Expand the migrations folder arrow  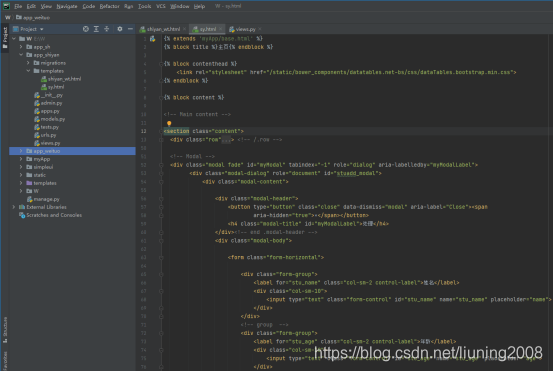(x=28, y=63)
